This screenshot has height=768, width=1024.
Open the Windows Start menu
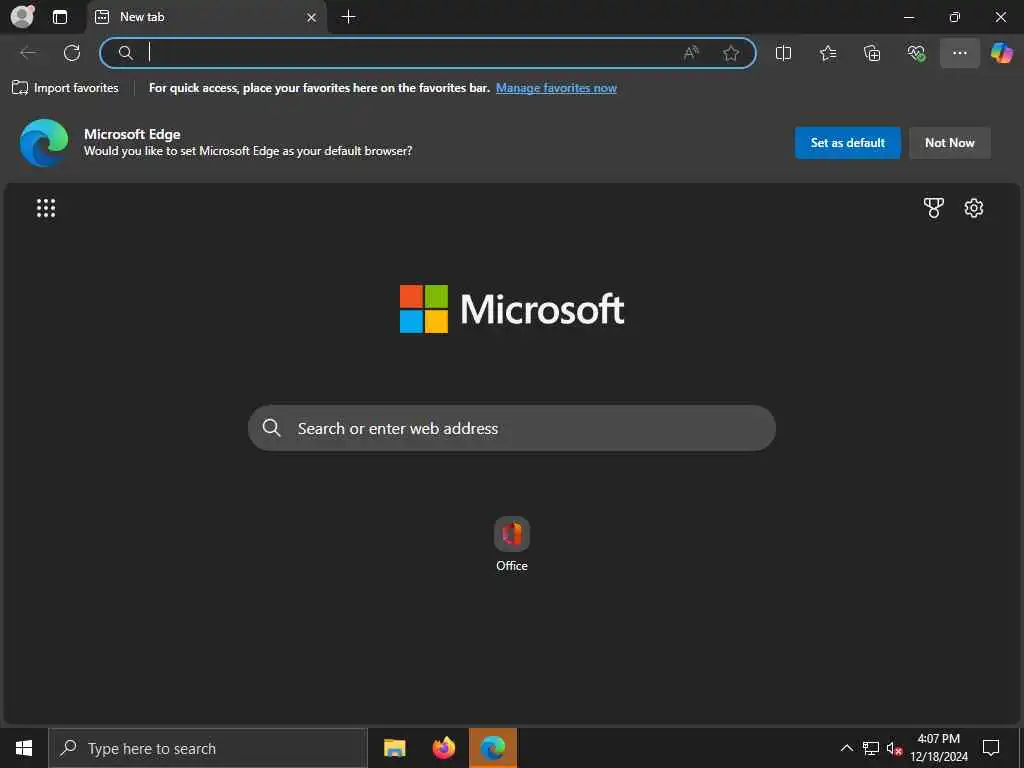(24, 748)
